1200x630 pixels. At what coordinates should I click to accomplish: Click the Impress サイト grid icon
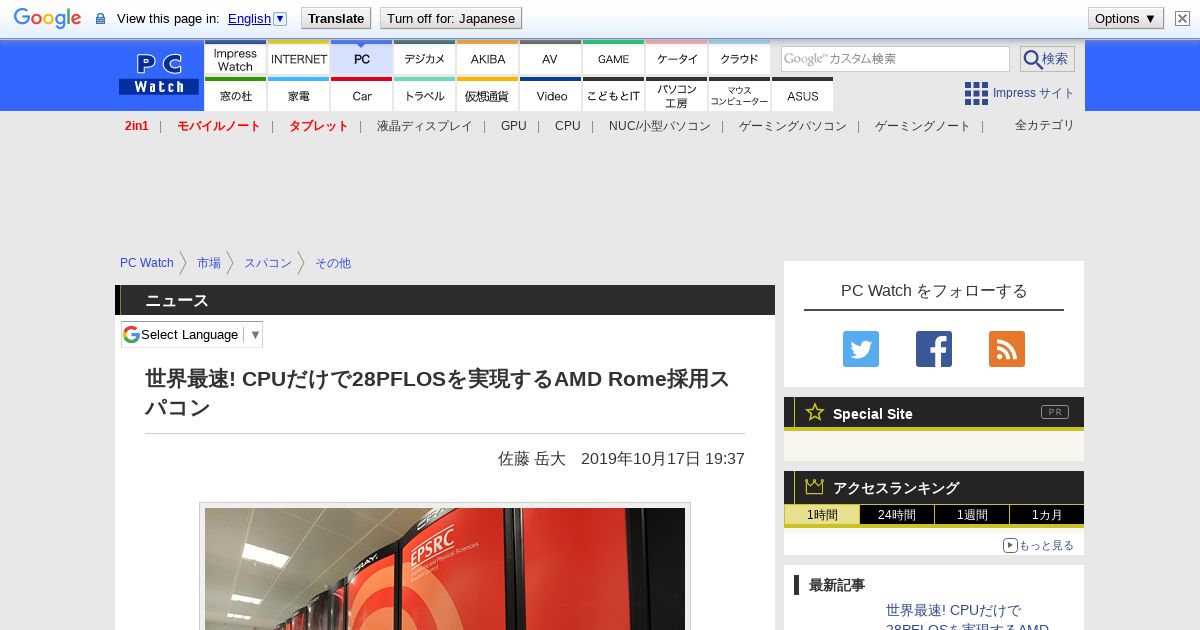[x=976, y=93]
